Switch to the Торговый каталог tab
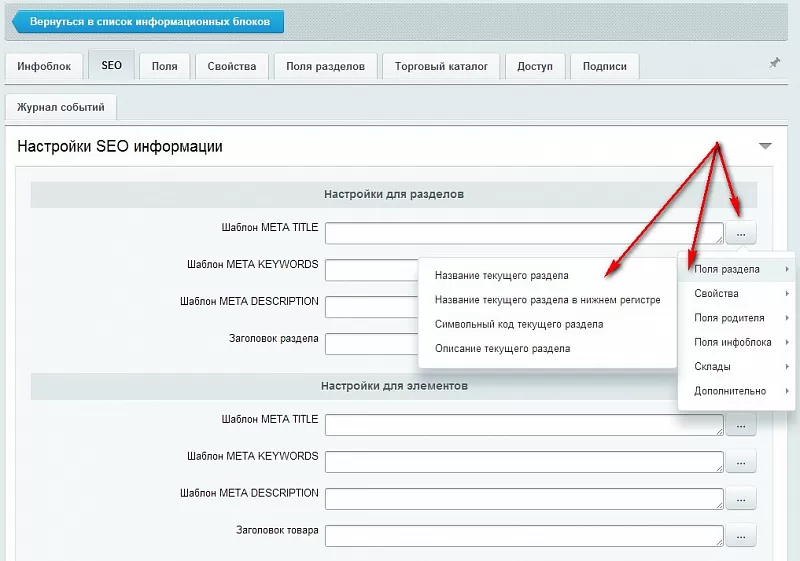The height and width of the screenshot is (561, 800). (441, 67)
